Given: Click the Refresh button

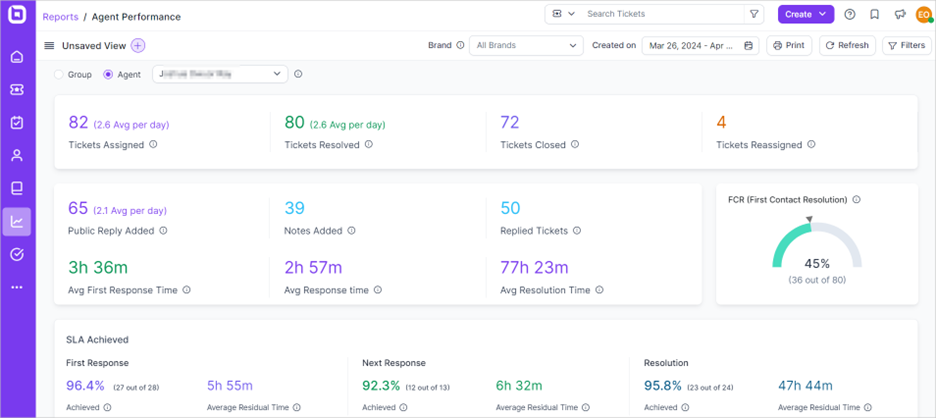Looking at the screenshot, I should [847, 45].
